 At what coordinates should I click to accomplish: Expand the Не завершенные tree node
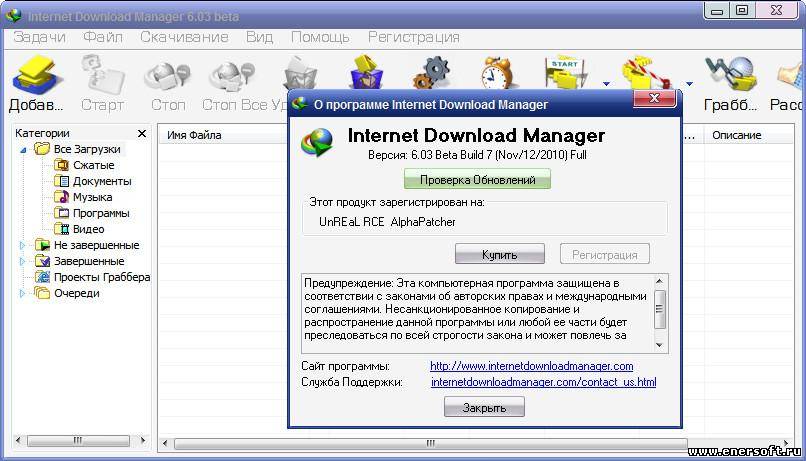pyautogui.click(x=22, y=246)
